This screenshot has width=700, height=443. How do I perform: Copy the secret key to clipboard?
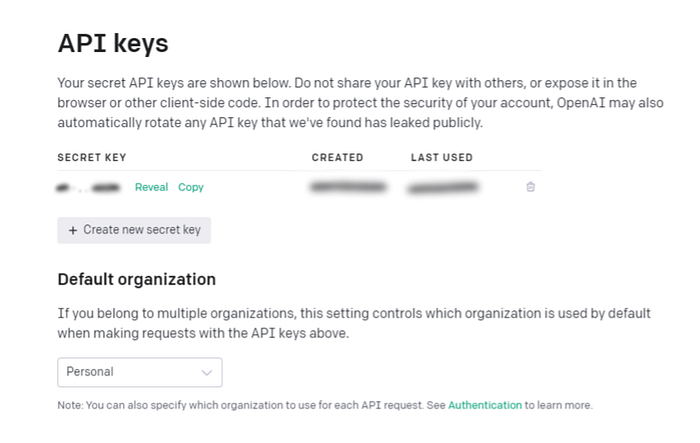(191, 187)
